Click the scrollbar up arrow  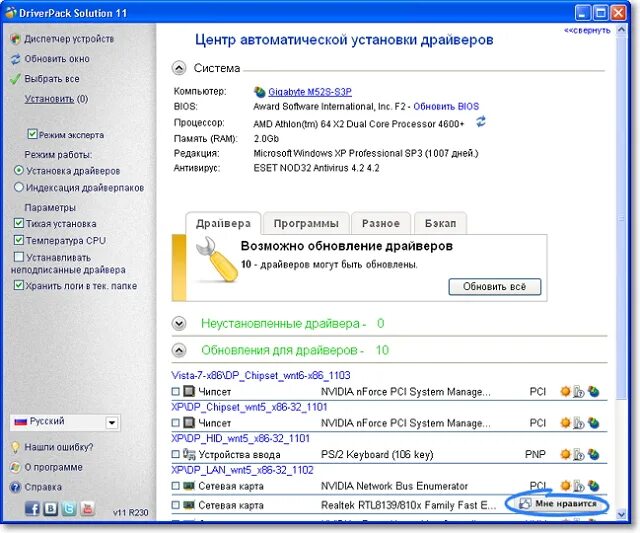point(621,30)
